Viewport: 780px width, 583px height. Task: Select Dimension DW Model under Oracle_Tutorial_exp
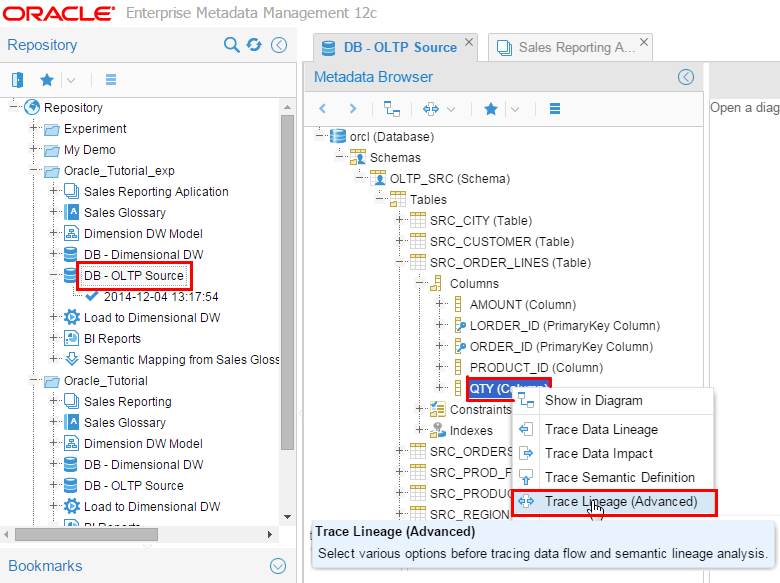click(143, 234)
